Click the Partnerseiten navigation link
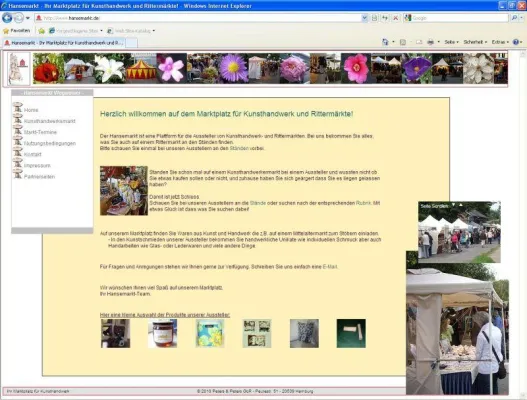This screenshot has width=527, height=400. (x=39, y=176)
